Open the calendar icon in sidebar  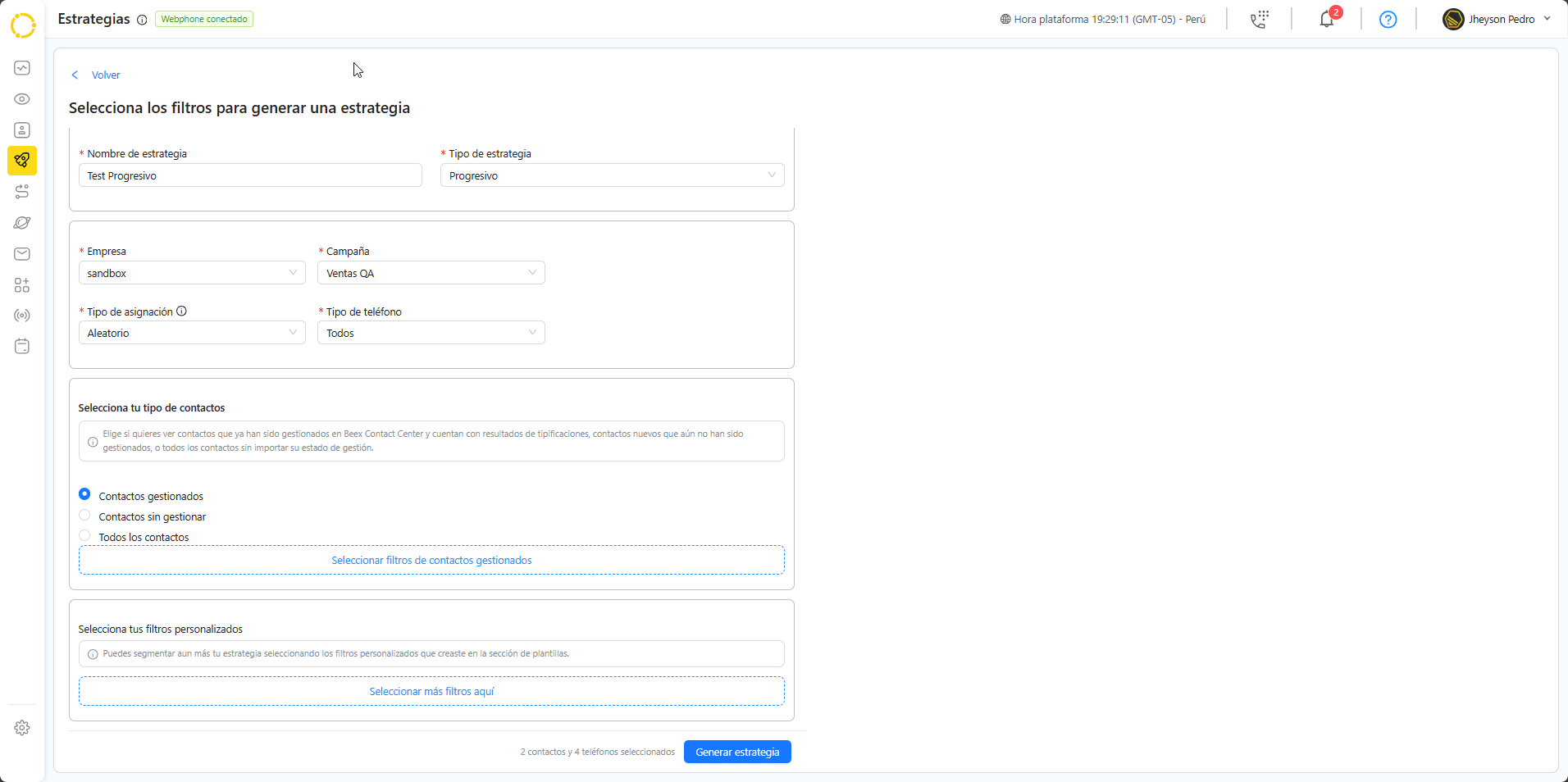tap(22, 347)
